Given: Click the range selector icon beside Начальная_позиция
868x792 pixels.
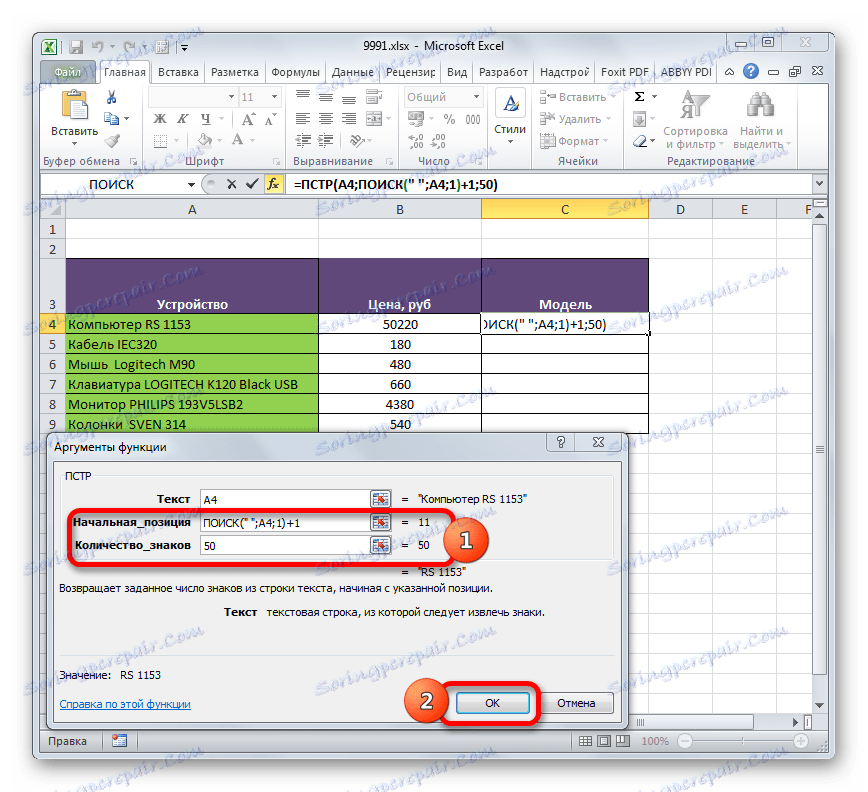Looking at the screenshot, I should 380,522.
